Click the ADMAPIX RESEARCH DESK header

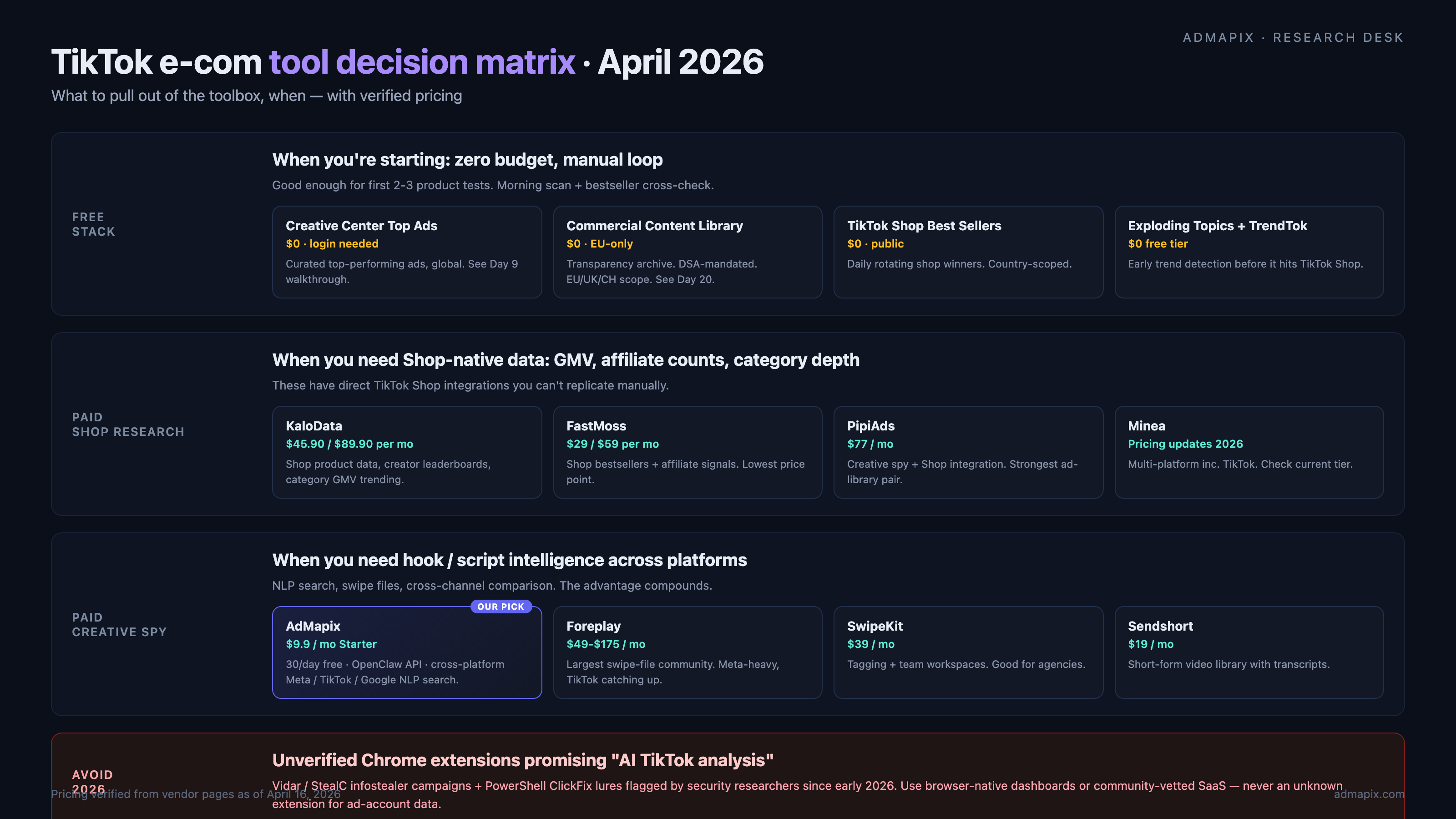click(x=1293, y=37)
